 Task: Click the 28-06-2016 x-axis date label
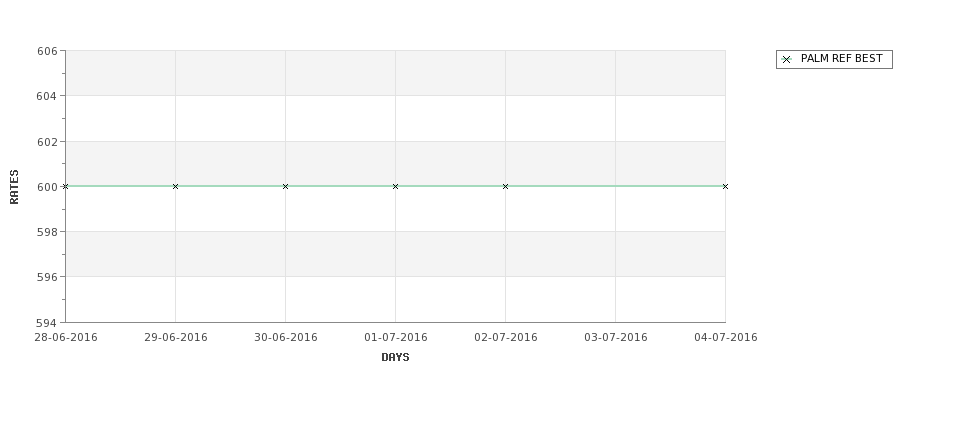tap(66, 338)
